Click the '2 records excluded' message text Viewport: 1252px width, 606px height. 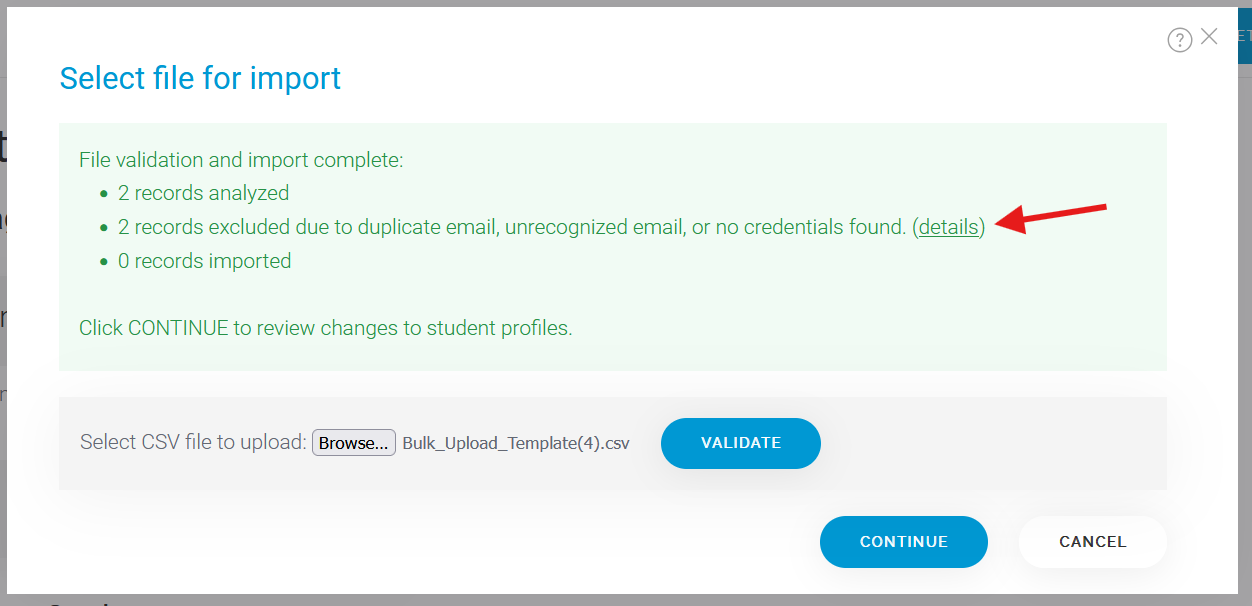click(x=512, y=227)
